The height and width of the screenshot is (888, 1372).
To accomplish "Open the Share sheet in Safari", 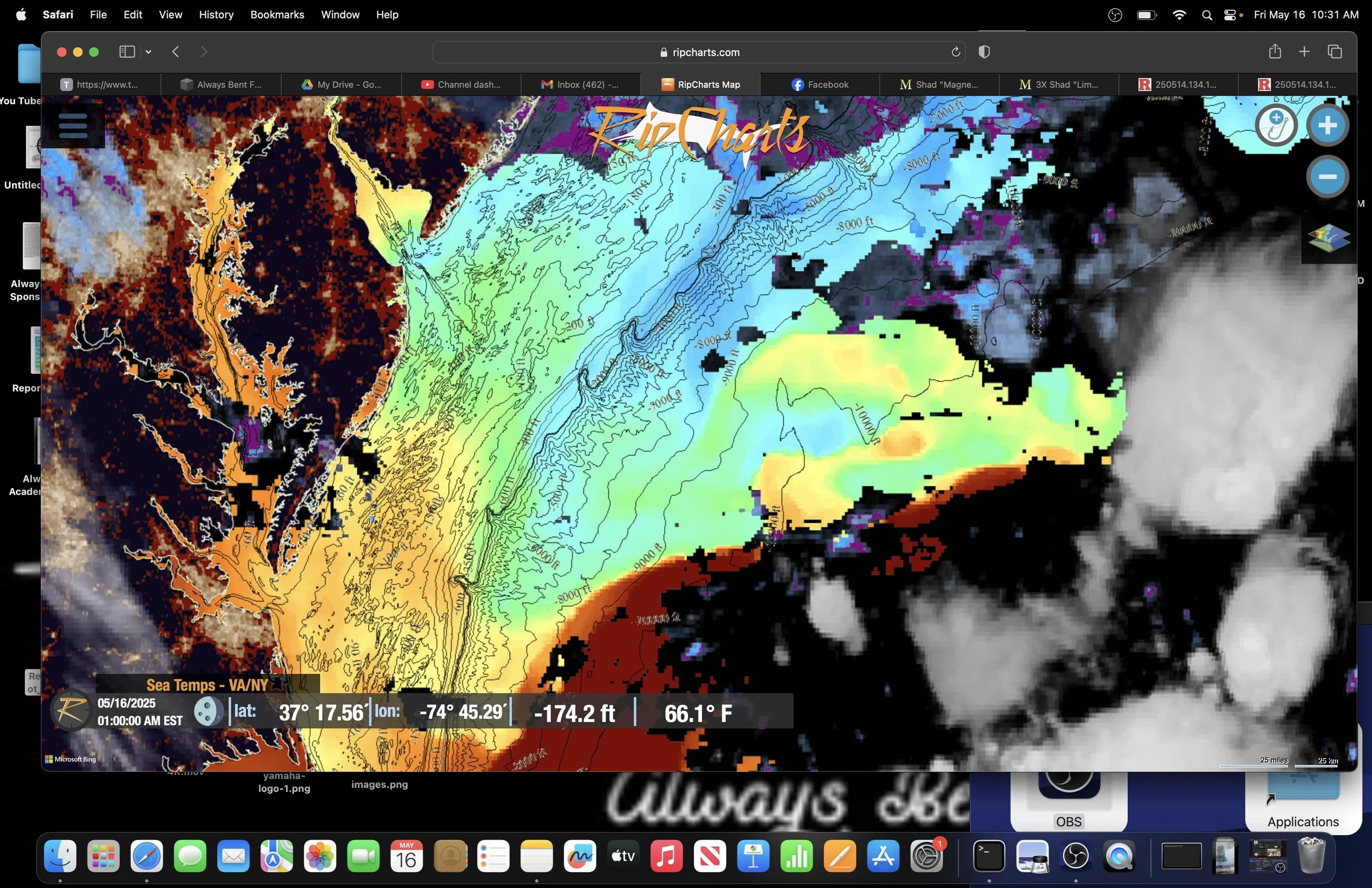I will [1274, 52].
